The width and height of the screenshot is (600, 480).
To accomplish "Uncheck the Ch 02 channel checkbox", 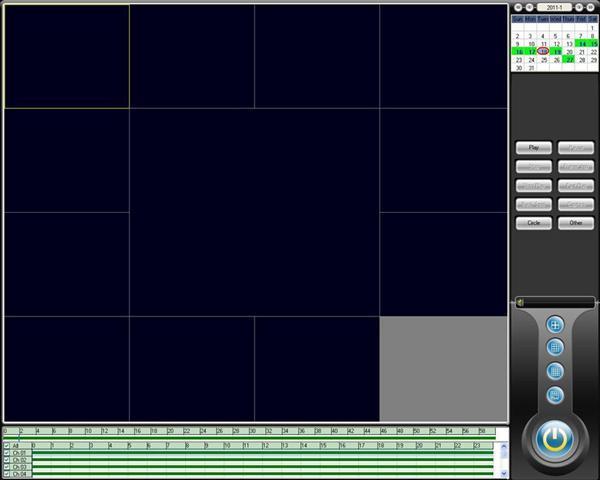I will click(7, 460).
